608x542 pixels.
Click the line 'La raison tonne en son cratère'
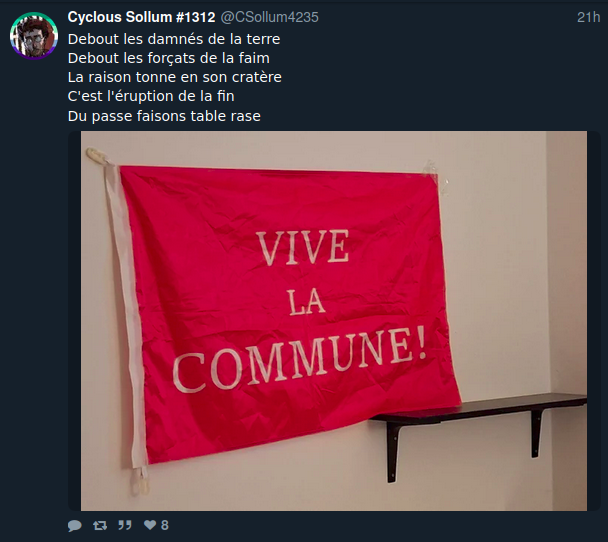pos(174,77)
